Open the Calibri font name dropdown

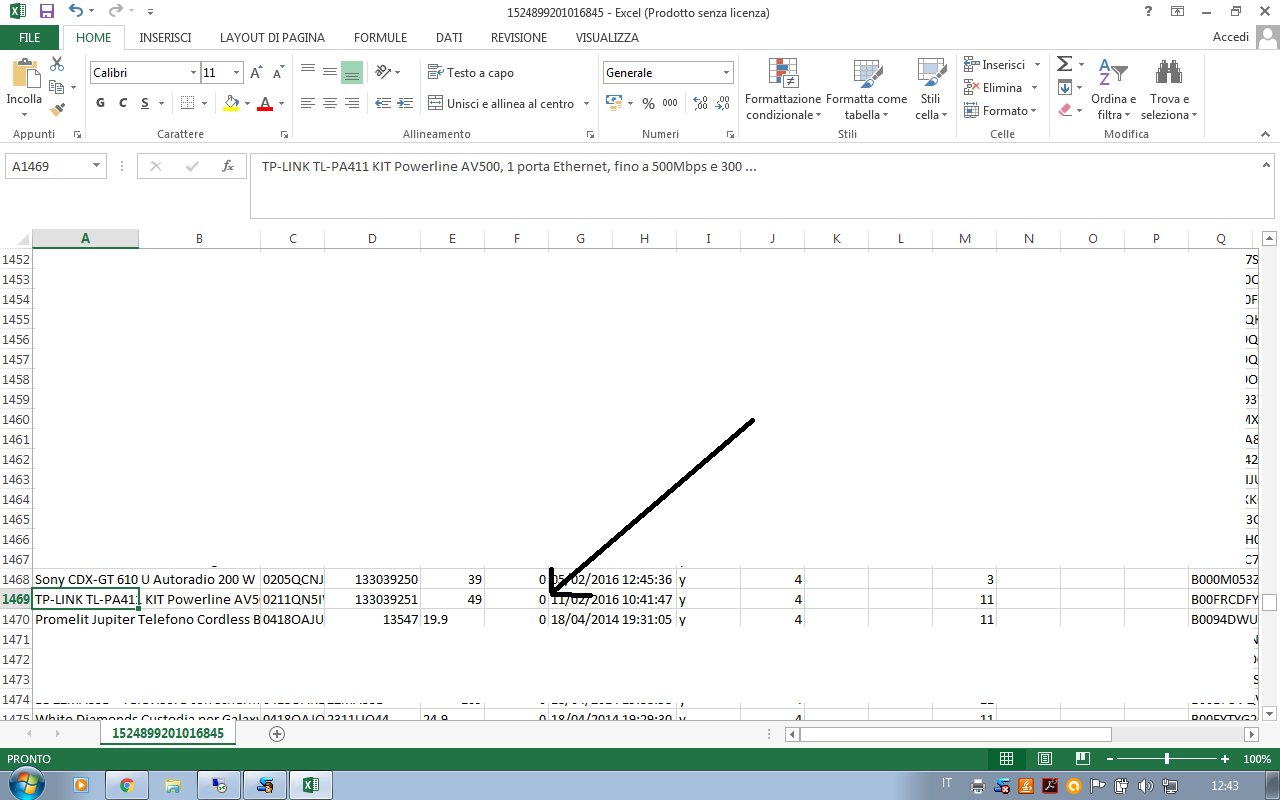point(193,73)
